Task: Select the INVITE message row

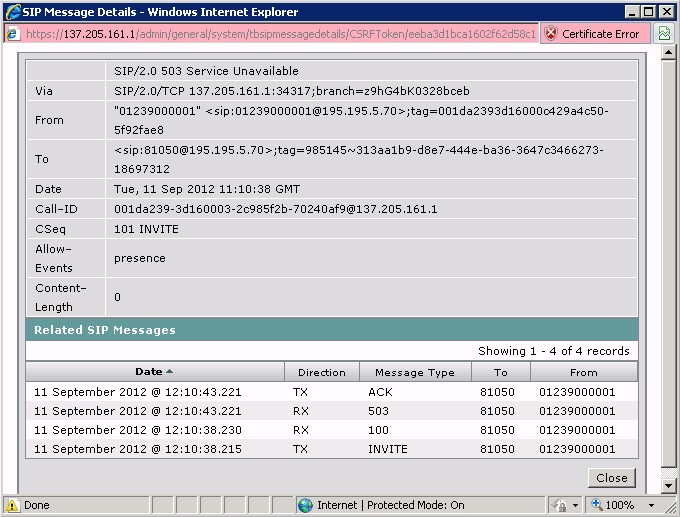Action: click(x=332, y=449)
